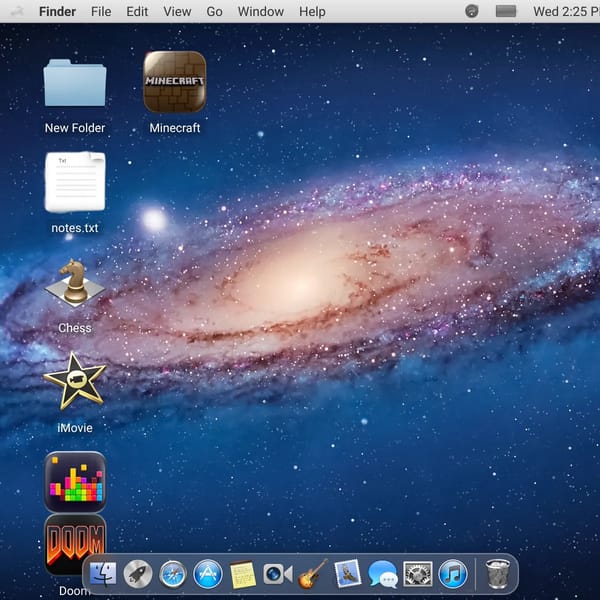Select the Minecraft app icon on the desktop
The height and width of the screenshot is (600, 600).
click(175, 82)
